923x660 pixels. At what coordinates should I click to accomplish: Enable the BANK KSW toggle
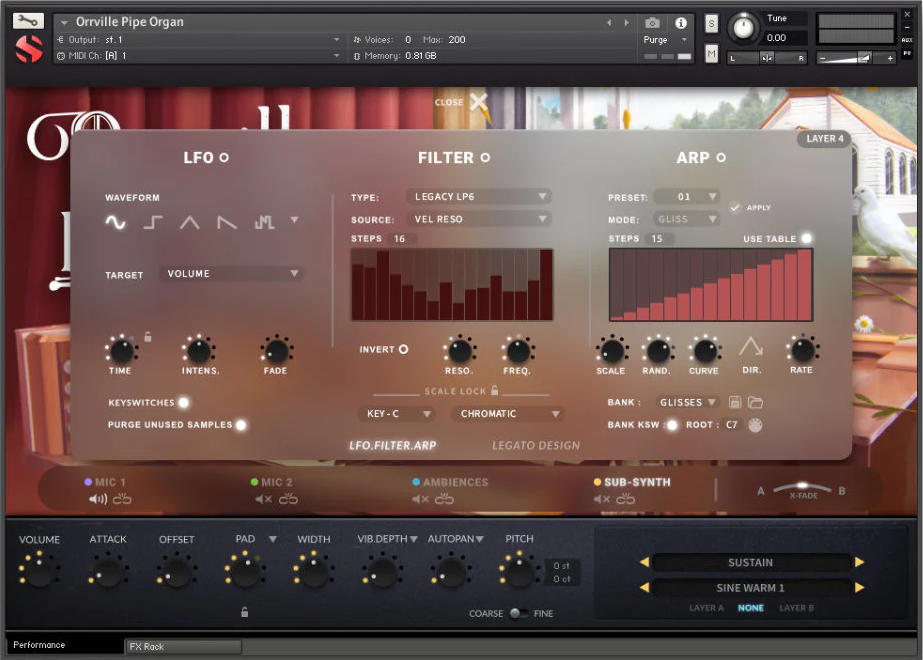point(671,425)
